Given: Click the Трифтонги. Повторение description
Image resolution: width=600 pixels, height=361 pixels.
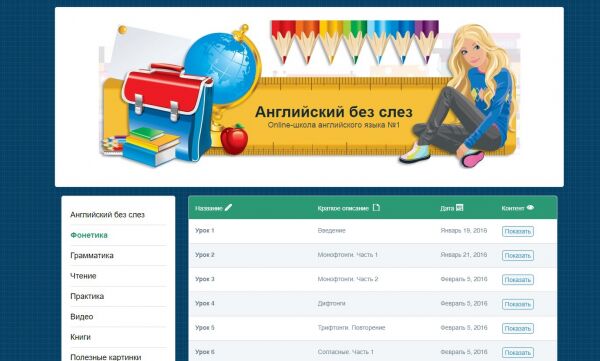Looking at the screenshot, I should (x=351, y=328).
